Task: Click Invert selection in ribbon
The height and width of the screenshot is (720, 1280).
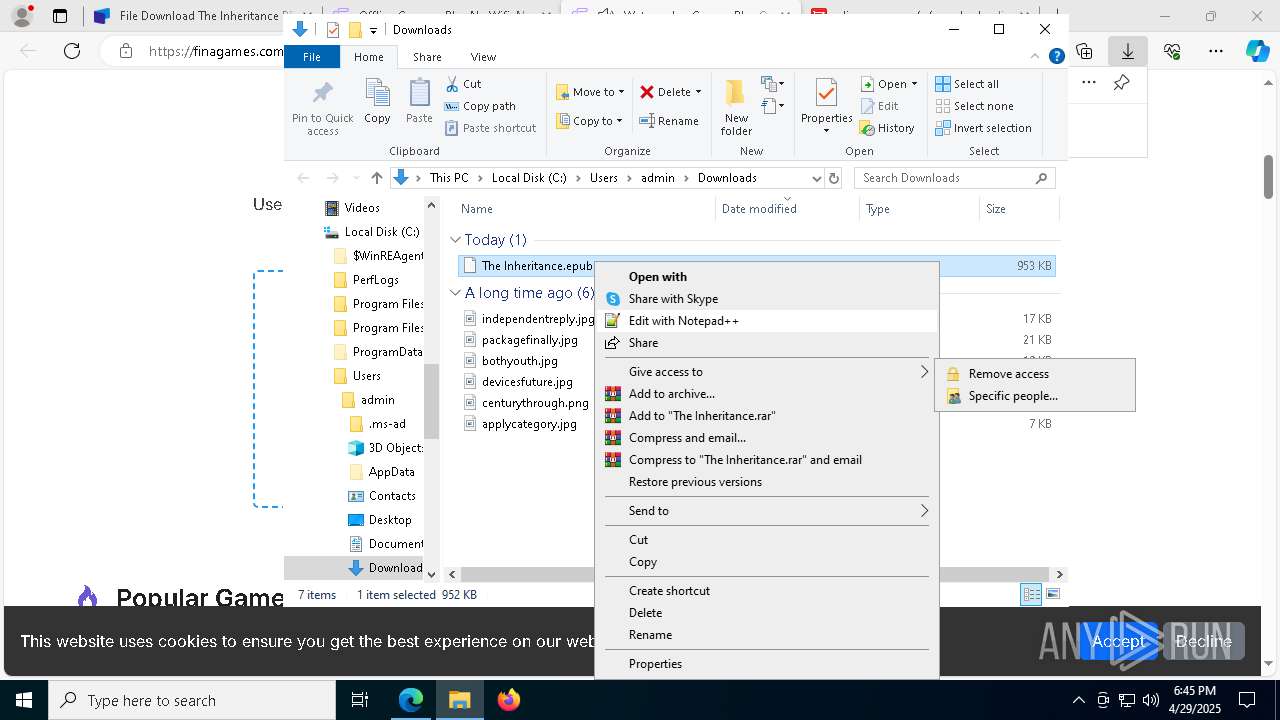Action: 983,128
